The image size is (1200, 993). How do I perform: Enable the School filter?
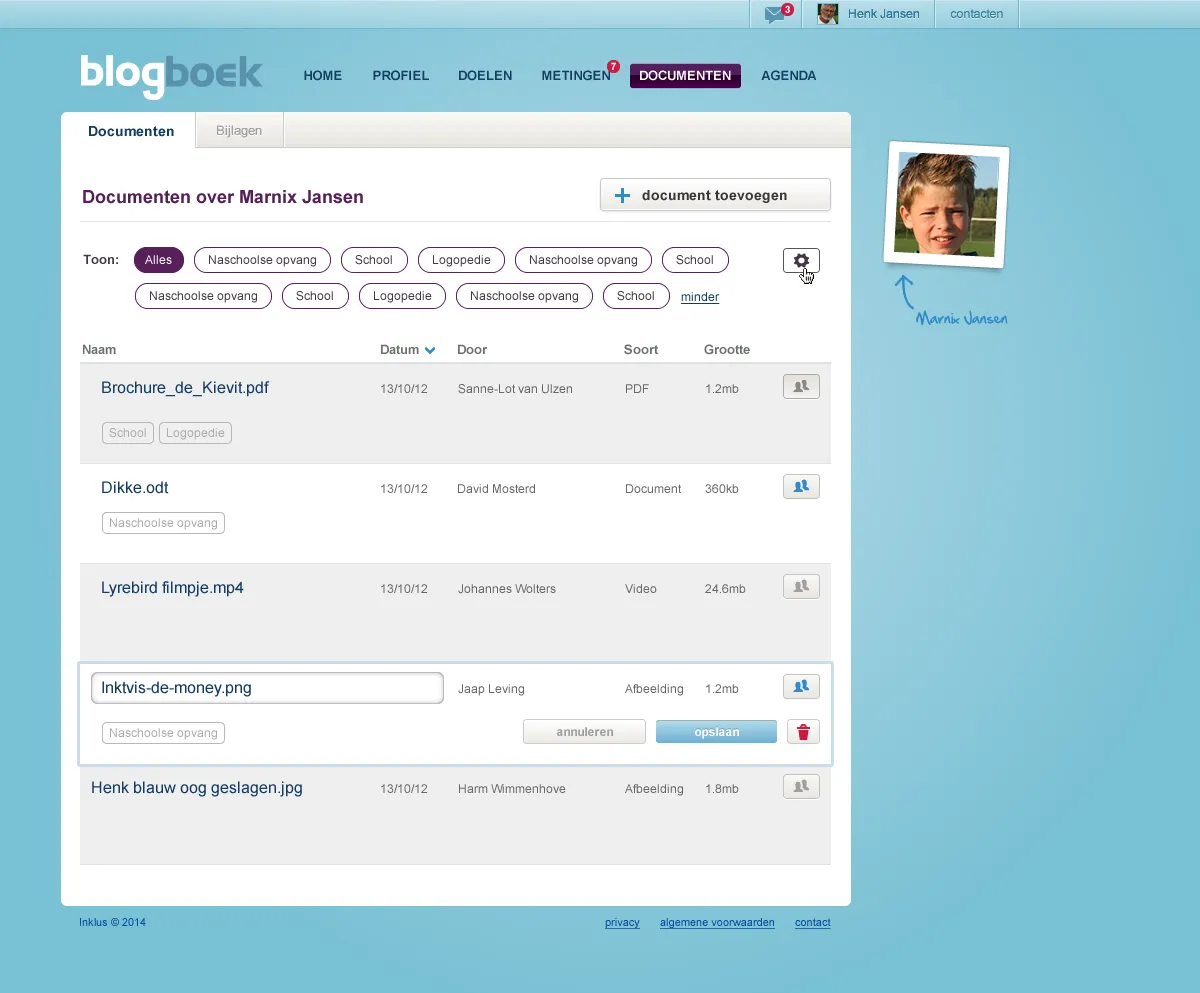(x=373, y=259)
